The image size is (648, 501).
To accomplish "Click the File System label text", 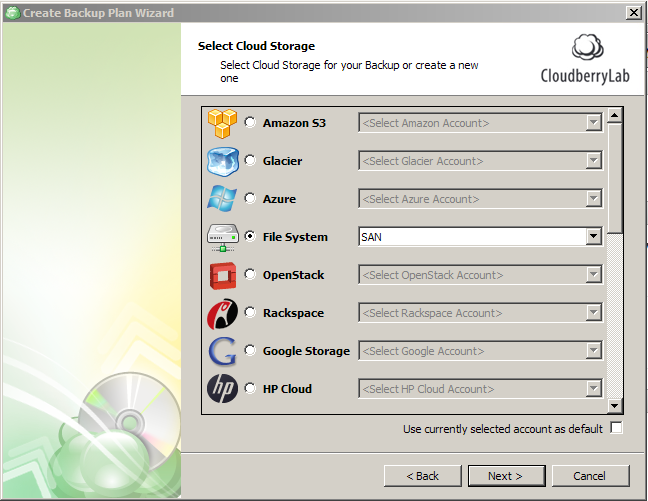I will coord(295,237).
